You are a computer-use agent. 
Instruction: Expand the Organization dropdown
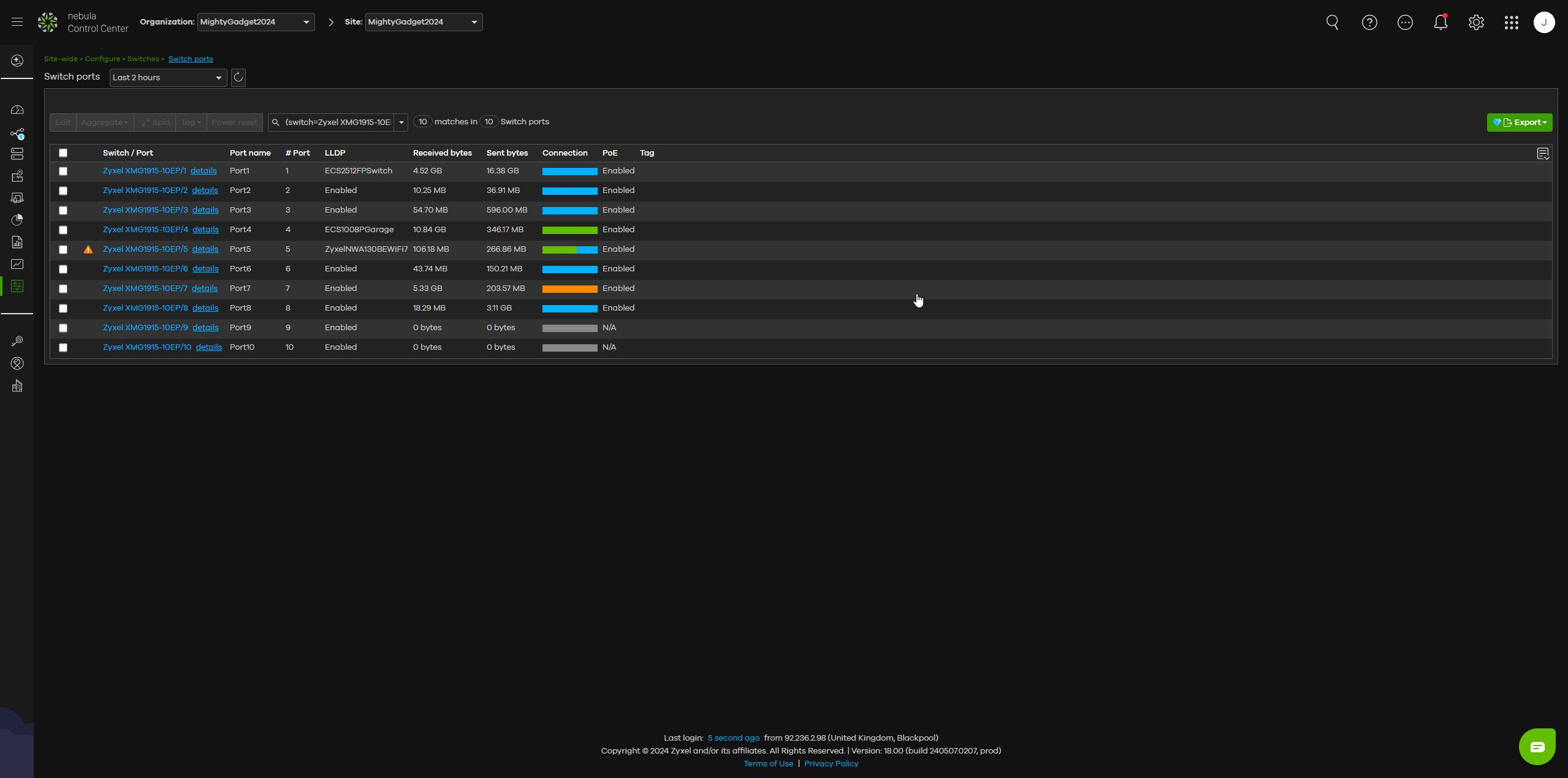click(x=256, y=22)
